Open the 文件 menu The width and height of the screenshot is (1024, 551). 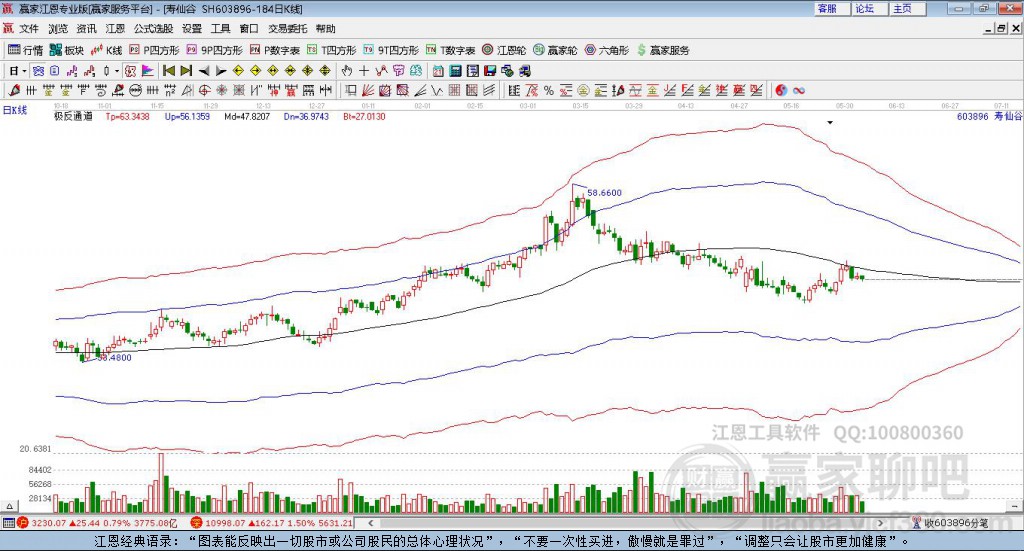pyautogui.click(x=29, y=29)
